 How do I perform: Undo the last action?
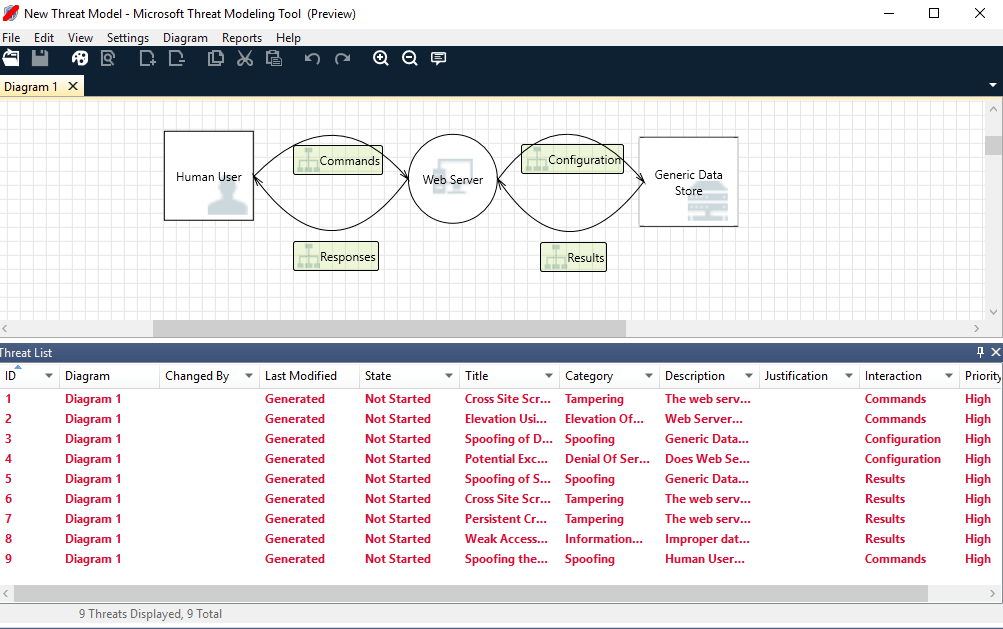pyautogui.click(x=311, y=58)
